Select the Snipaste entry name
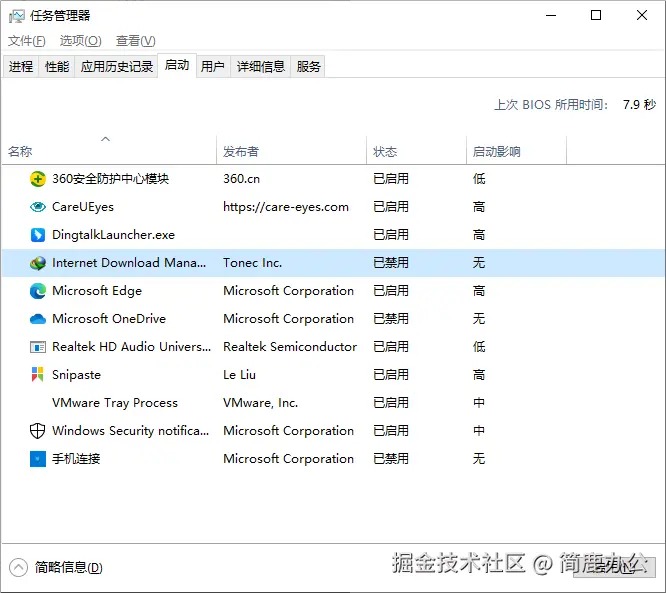The image size is (666, 593). (76, 375)
